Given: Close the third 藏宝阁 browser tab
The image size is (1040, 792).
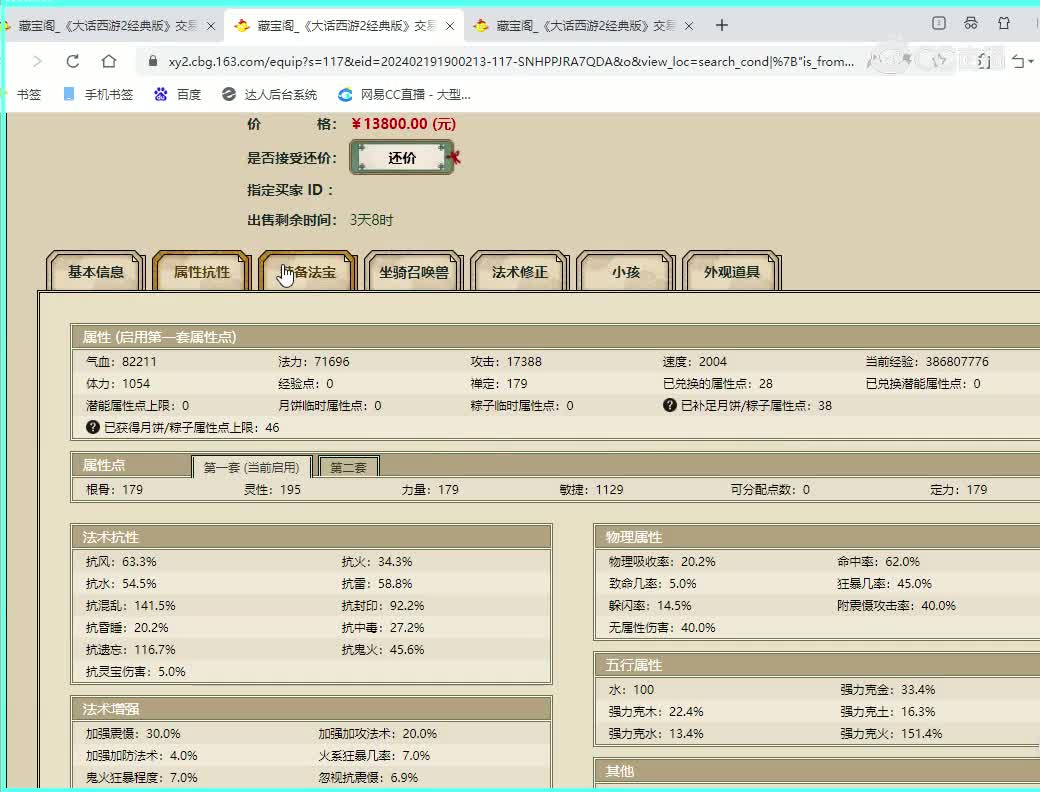Looking at the screenshot, I should pyautogui.click(x=688, y=26).
